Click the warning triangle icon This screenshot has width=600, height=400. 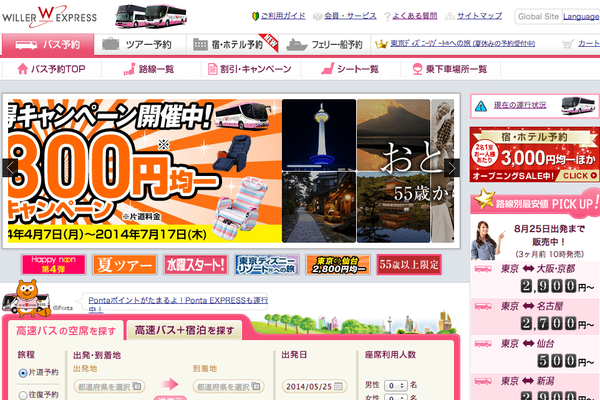click(x=481, y=106)
